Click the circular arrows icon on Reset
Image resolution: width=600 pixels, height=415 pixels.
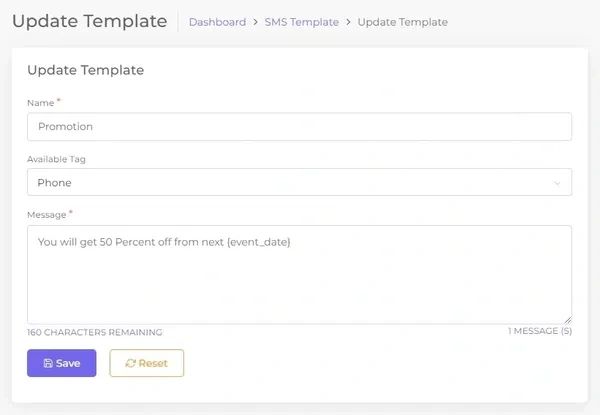click(130, 363)
